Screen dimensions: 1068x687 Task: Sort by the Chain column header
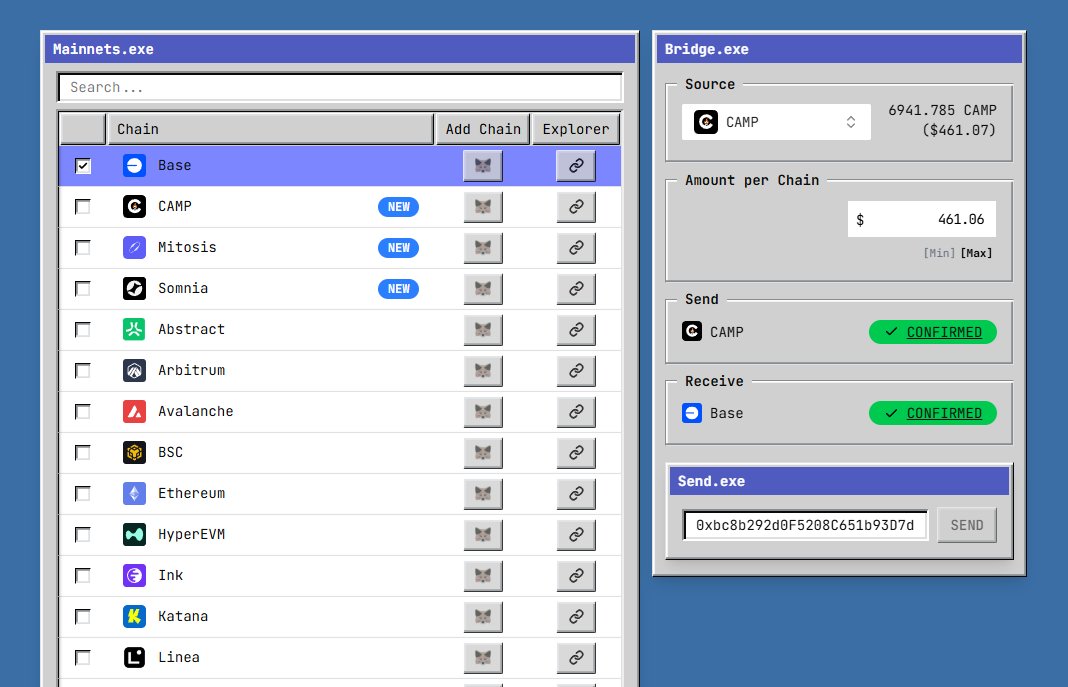[270, 129]
